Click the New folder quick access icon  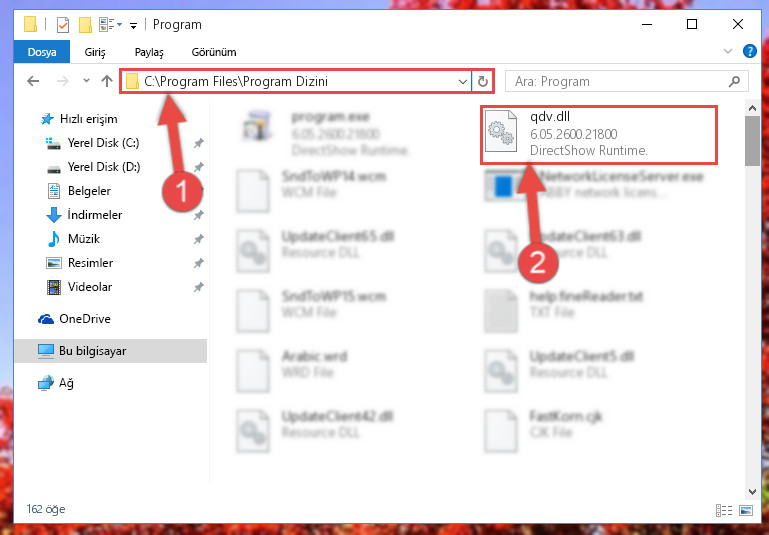pos(85,25)
